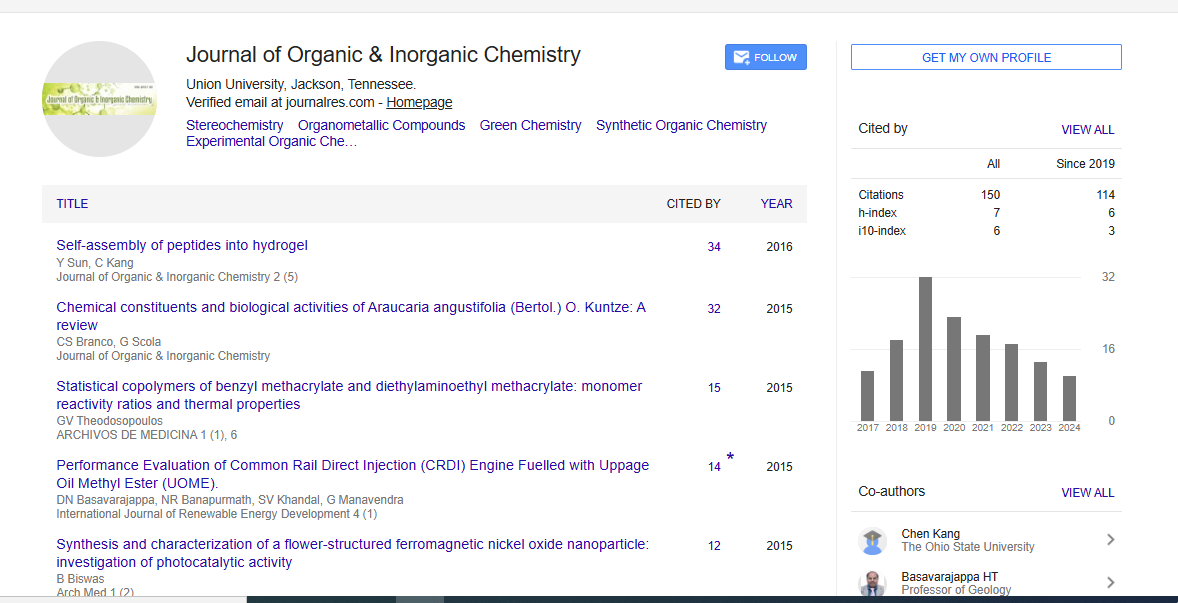Open Chen Kang's co-author avatar

coord(872,541)
